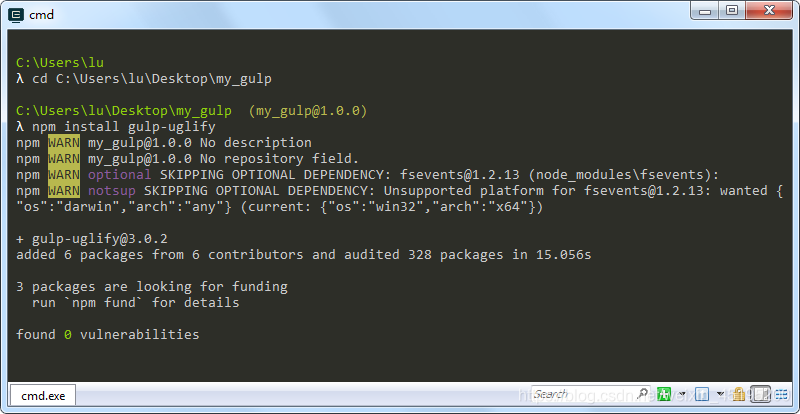Click the 'added 6 packages from 6 contributors' line

point(304,255)
